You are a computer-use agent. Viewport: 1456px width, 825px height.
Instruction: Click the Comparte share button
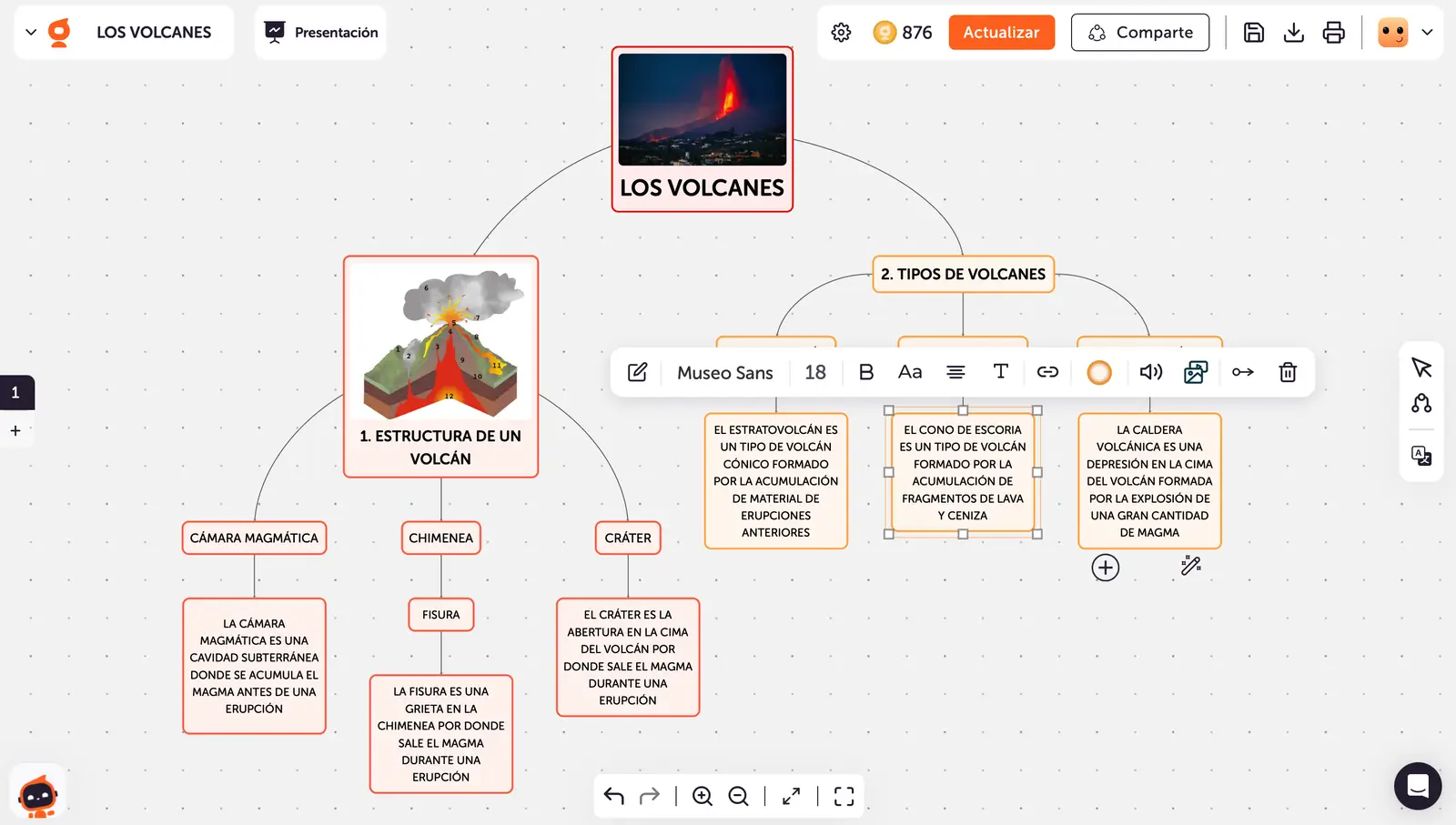pyautogui.click(x=1139, y=33)
